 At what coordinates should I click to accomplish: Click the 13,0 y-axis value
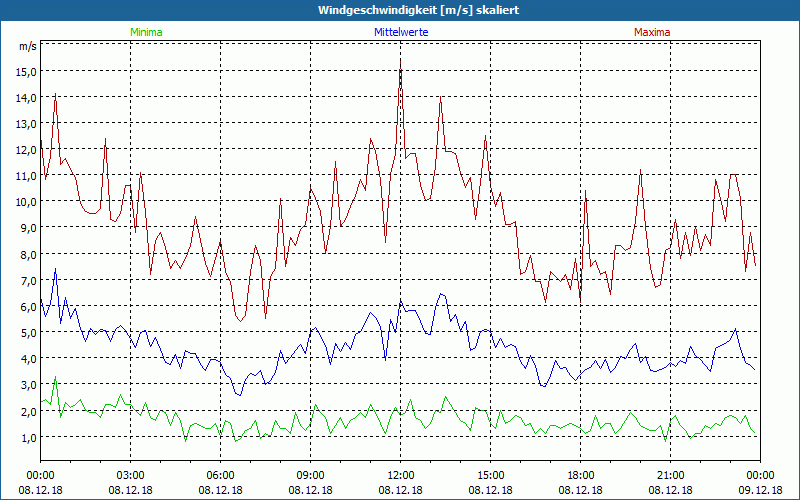click(x=26, y=124)
